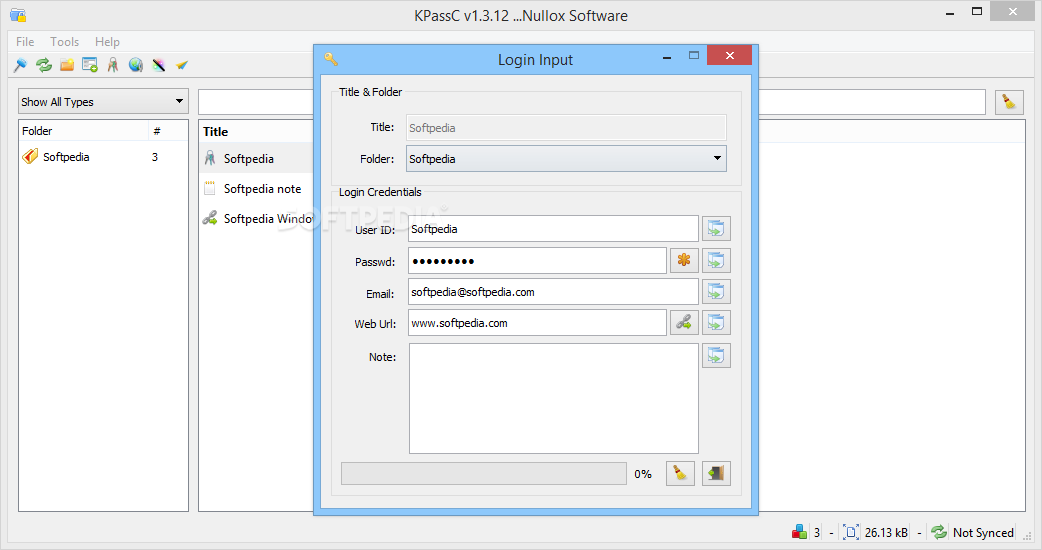Image resolution: width=1042 pixels, height=550 pixels.
Task: Click the # column header
Action: (167, 131)
